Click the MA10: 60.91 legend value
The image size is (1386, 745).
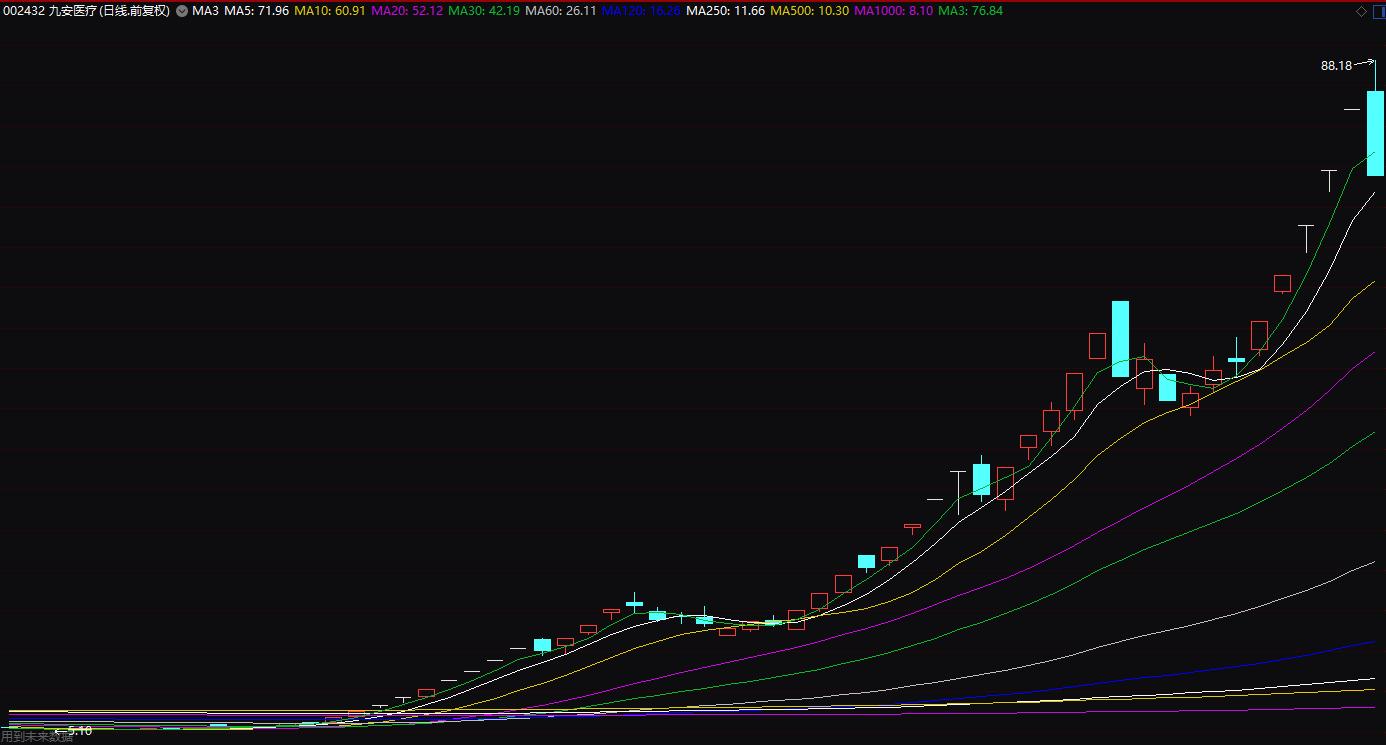point(330,11)
